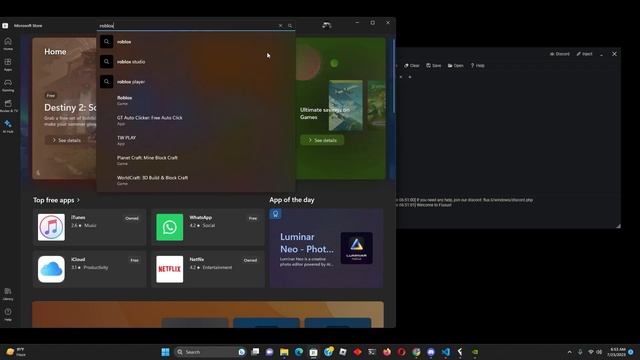
Task: Open File Explorer from the taskbar
Action: point(284,352)
